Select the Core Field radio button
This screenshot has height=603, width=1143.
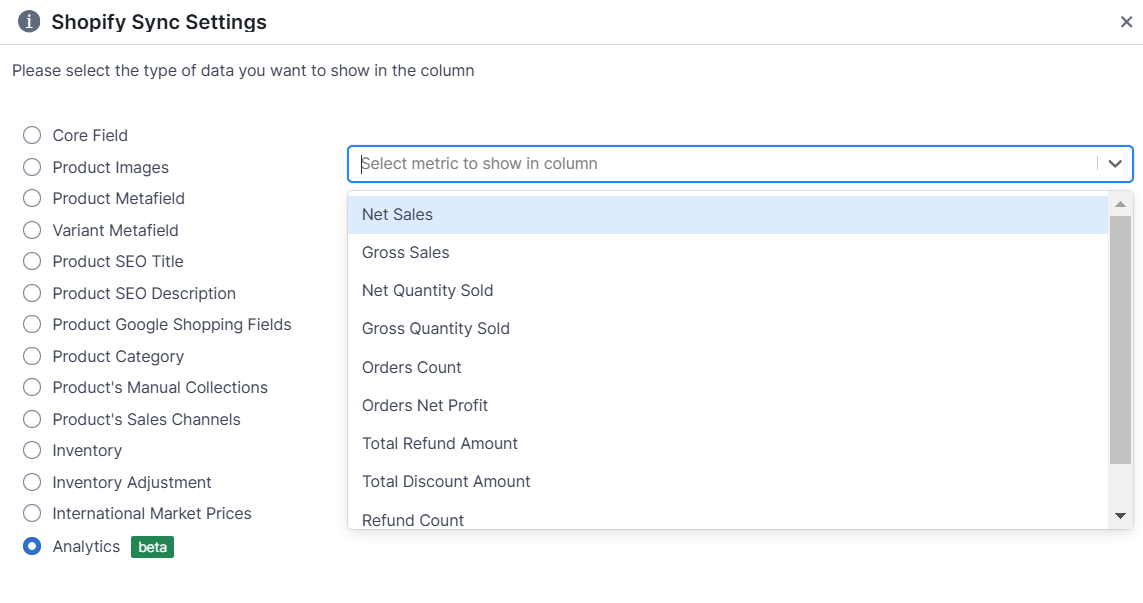31,135
